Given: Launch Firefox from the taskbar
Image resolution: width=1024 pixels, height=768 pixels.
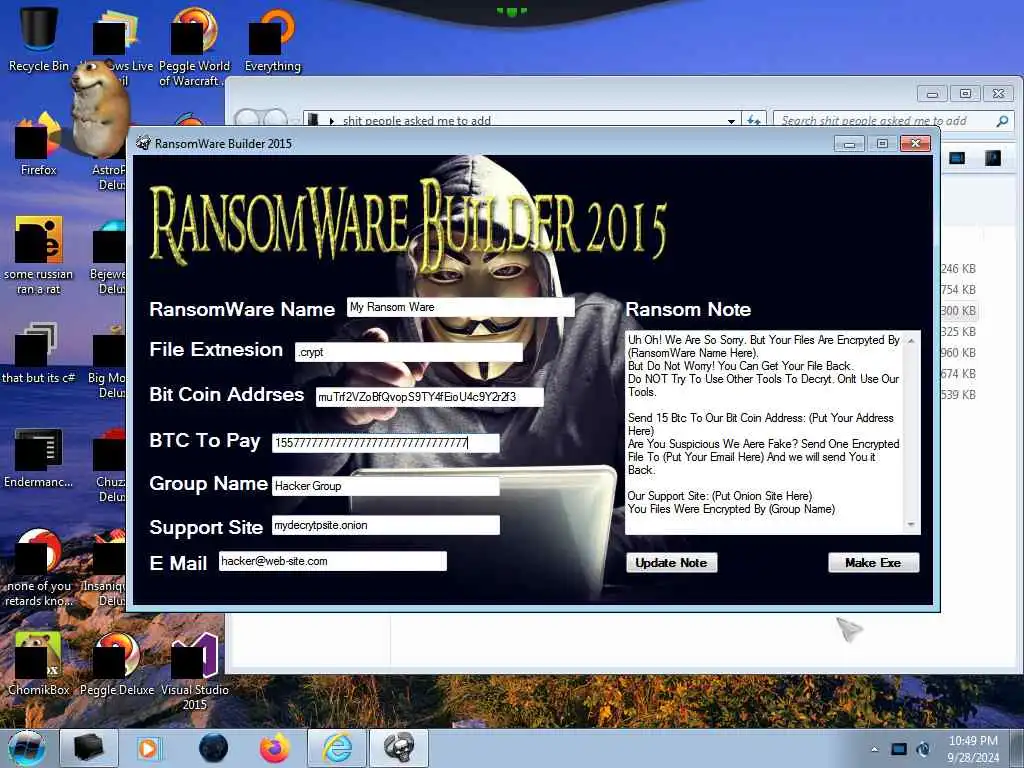Looking at the screenshot, I should tap(275, 748).
